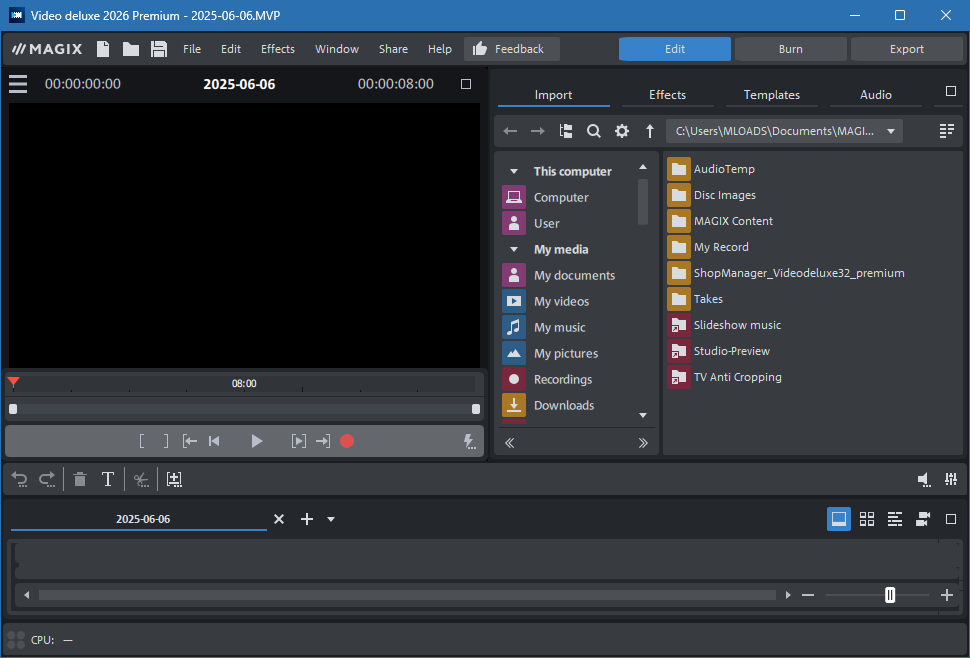The height and width of the screenshot is (658, 970).
Task: Open the Share menu
Action: [393, 49]
